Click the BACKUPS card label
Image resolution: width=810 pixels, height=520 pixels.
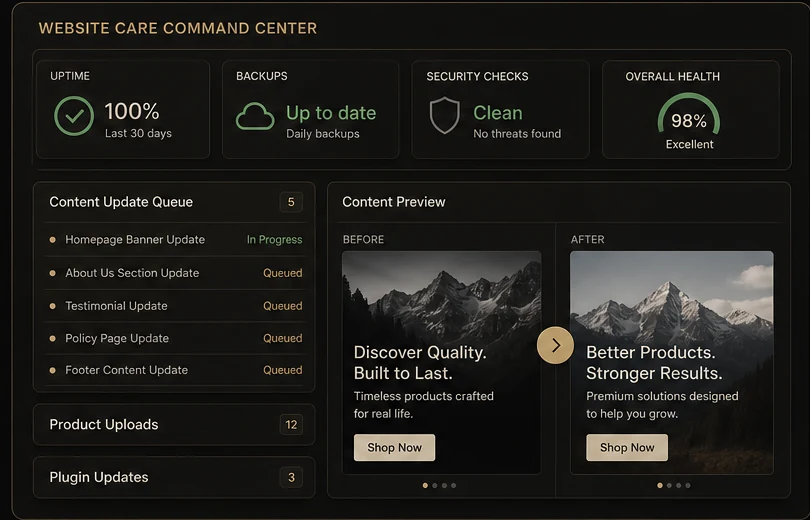pos(262,76)
